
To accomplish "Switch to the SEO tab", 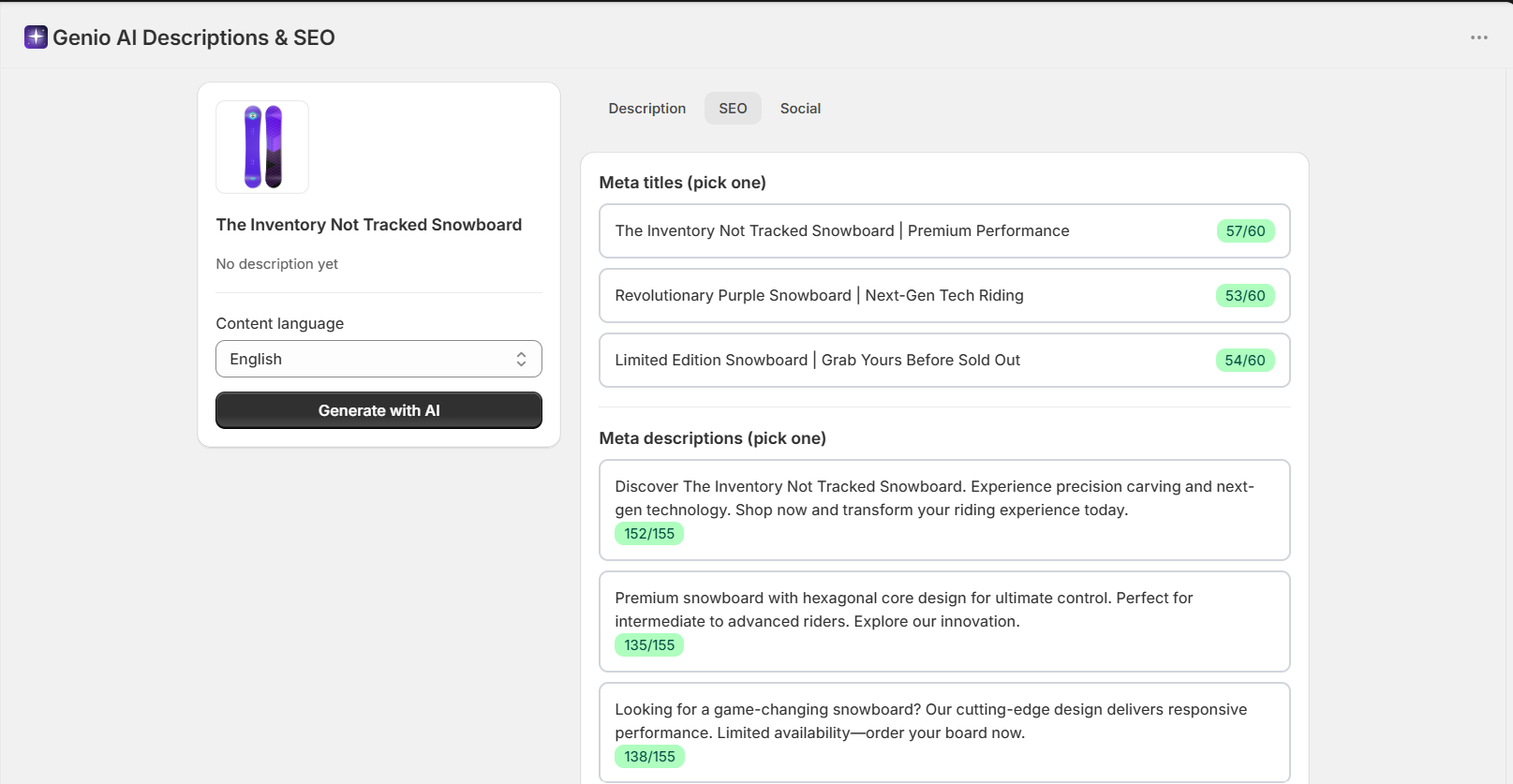I will [x=733, y=109].
